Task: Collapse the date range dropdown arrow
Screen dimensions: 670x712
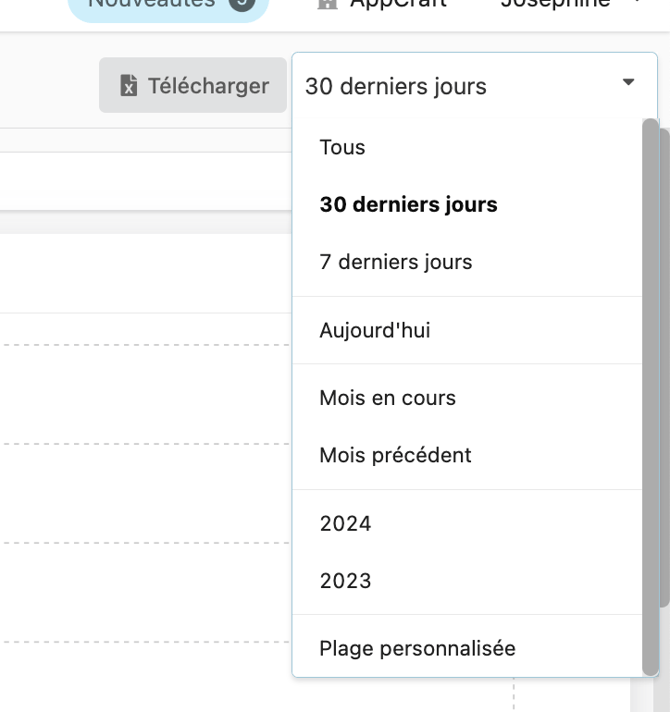Action: point(628,83)
